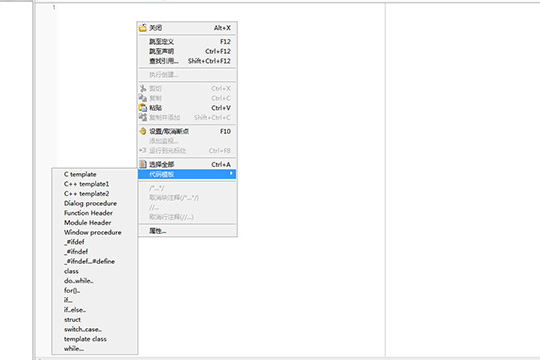Viewport: 540px width, 360px height.
Task: Insert the do..while.. snippet
Action: pos(95,281)
